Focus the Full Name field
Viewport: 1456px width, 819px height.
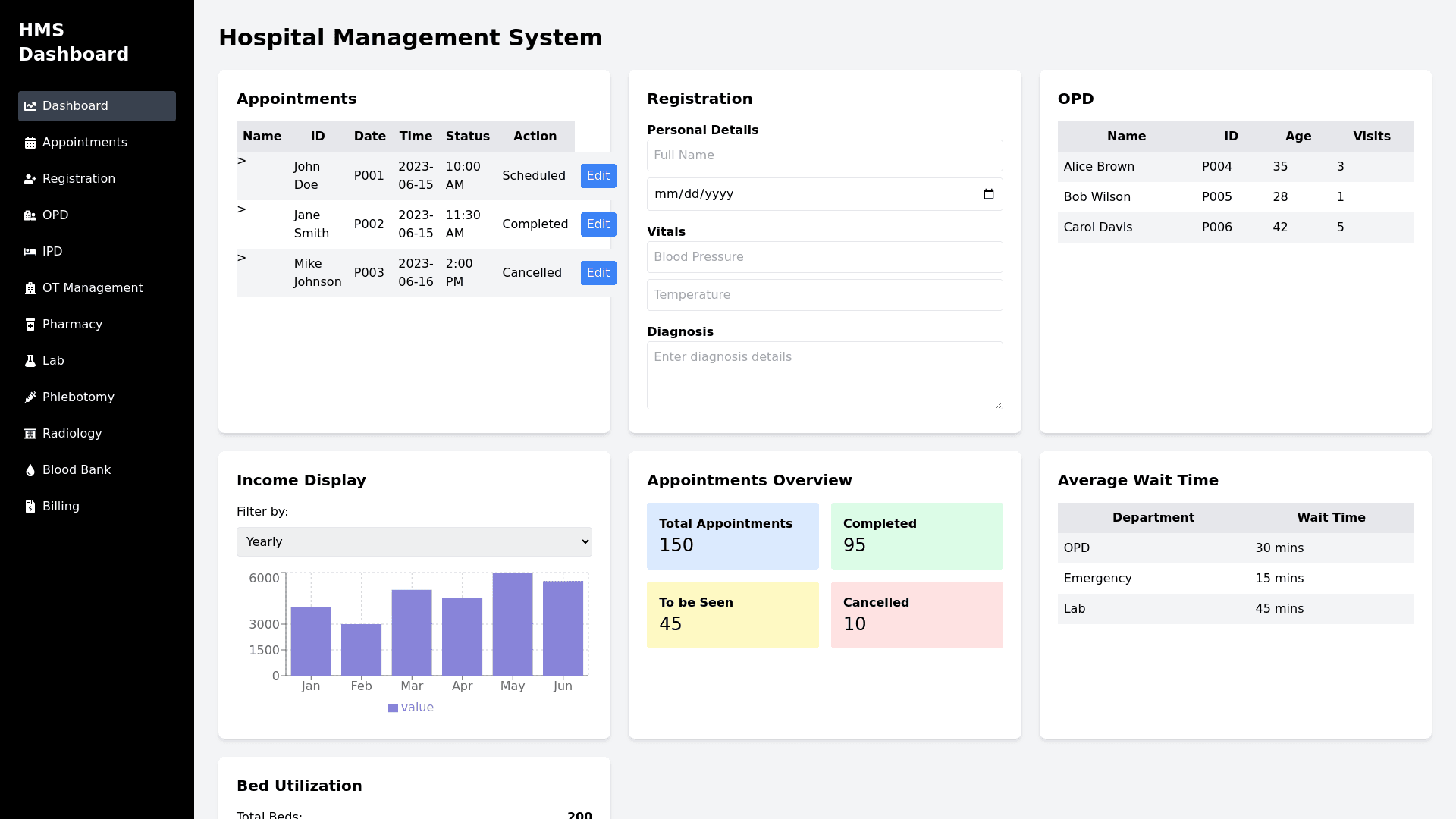click(824, 155)
